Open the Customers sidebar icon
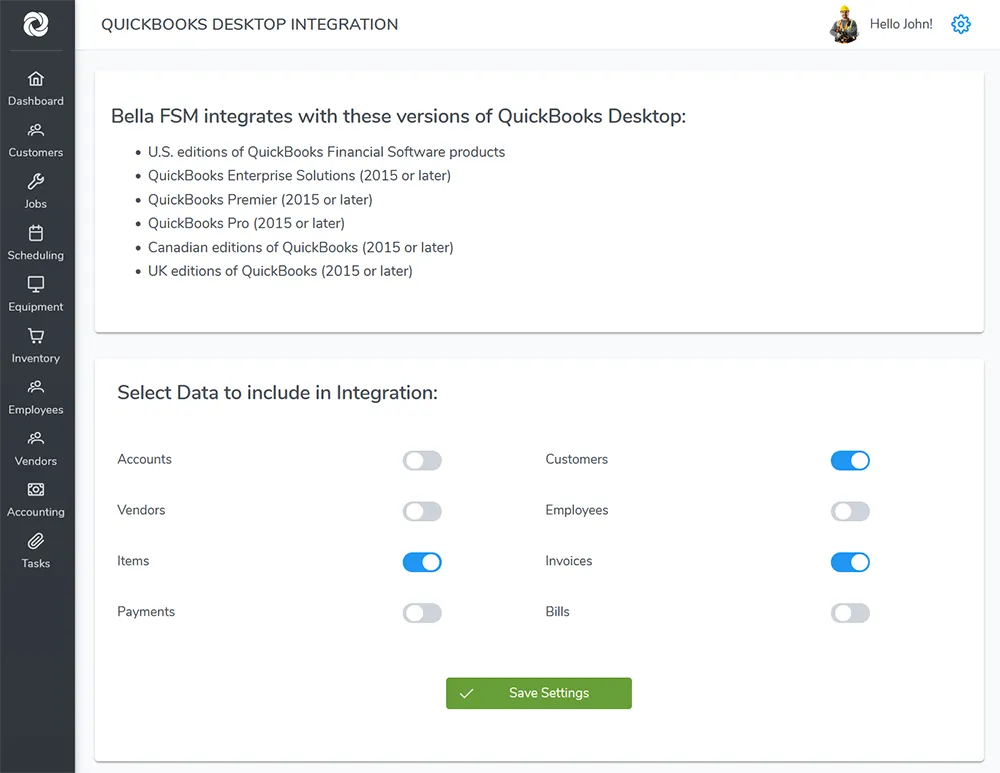Viewport: 1000px width, 773px height. point(36,130)
